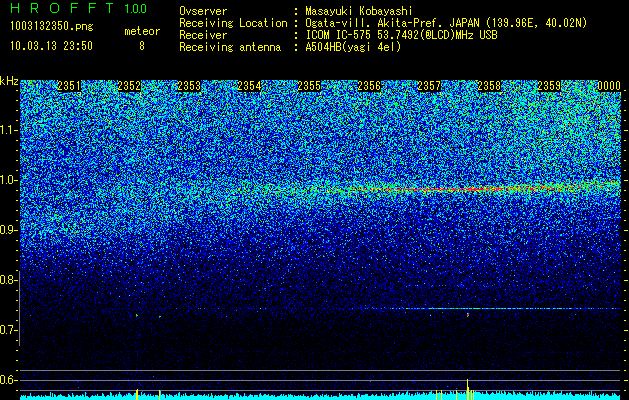Click the 0.9 kHz axis label

pyautogui.click(x=8, y=230)
